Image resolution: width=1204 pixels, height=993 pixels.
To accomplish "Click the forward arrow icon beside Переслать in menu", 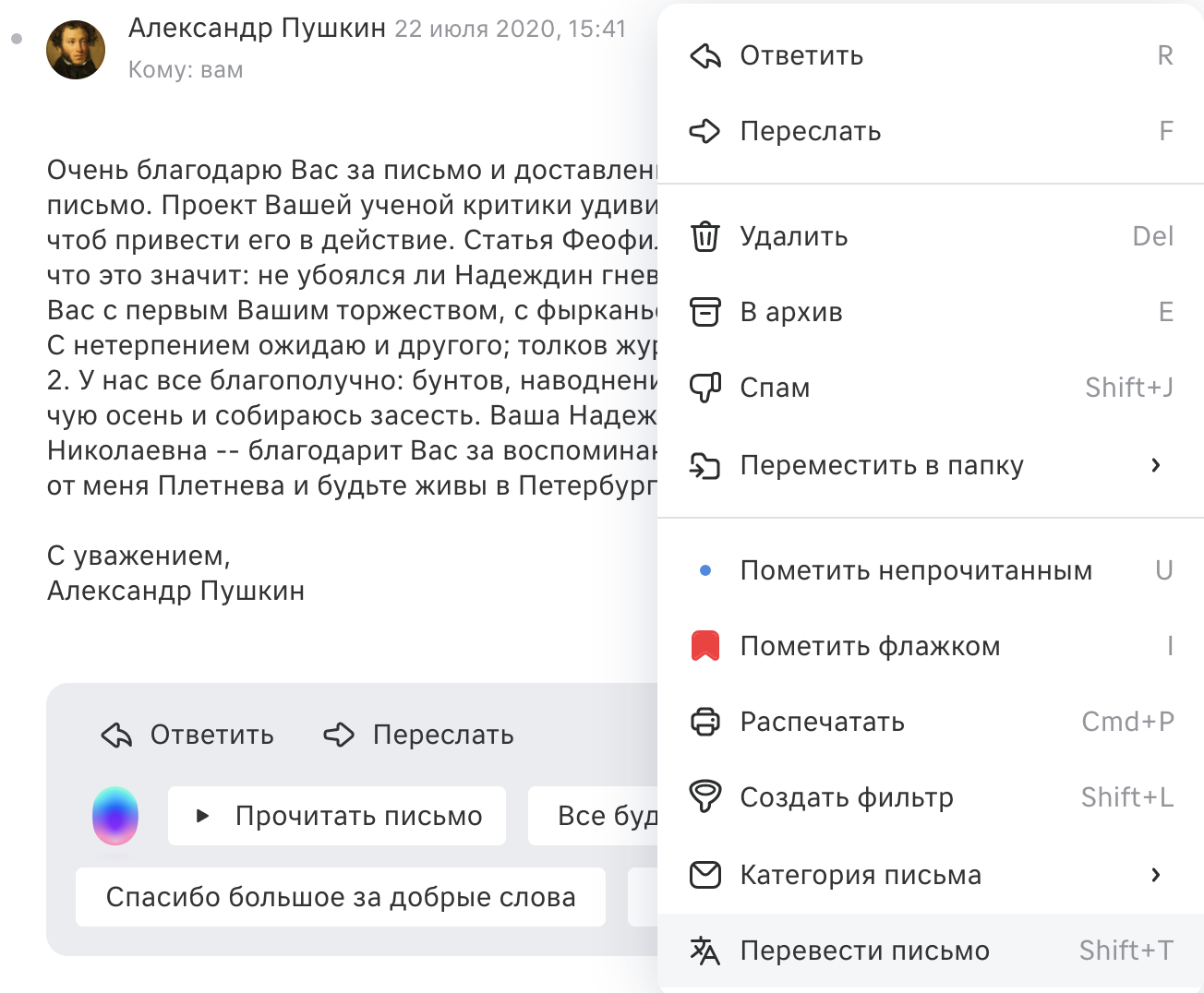I will coord(705,131).
